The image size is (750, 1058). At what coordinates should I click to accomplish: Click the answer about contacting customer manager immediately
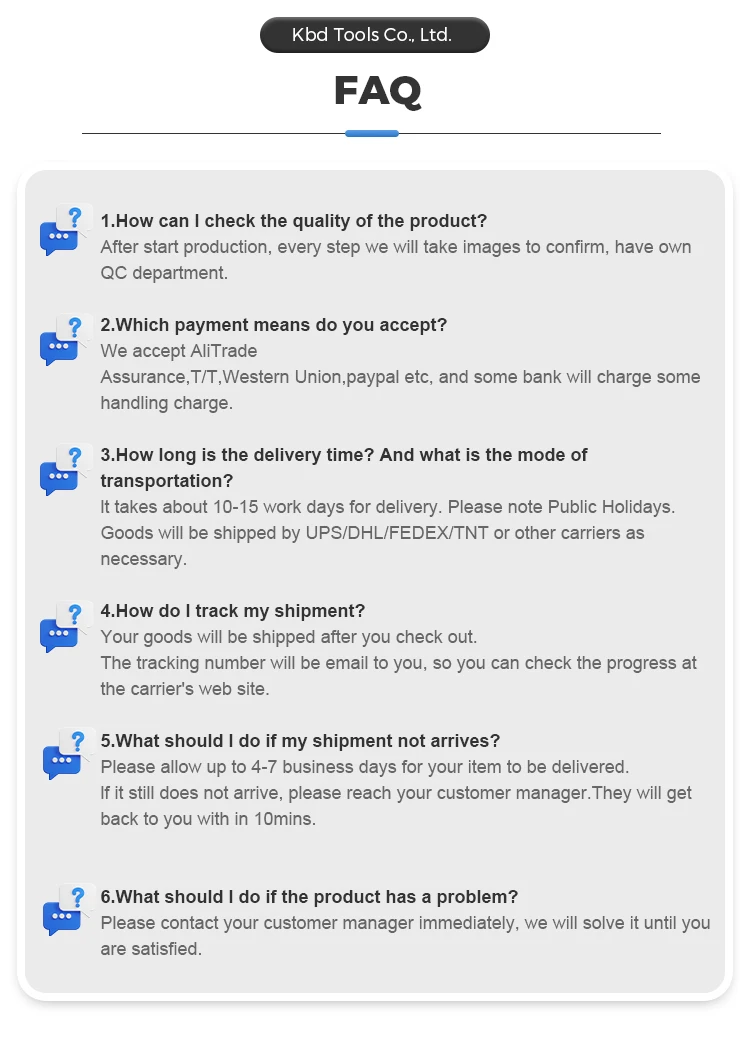click(405, 936)
